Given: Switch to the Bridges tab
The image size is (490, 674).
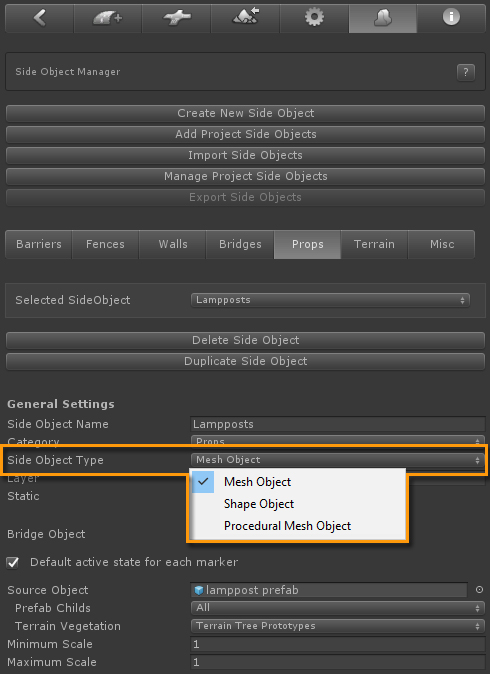Looking at the screenshot, I should pyautogui.click(x=240, y=244).
